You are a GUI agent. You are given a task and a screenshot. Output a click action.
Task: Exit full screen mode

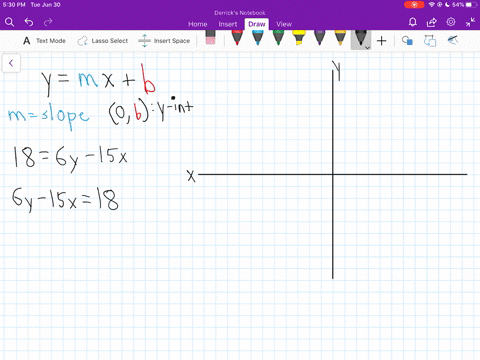470,22
